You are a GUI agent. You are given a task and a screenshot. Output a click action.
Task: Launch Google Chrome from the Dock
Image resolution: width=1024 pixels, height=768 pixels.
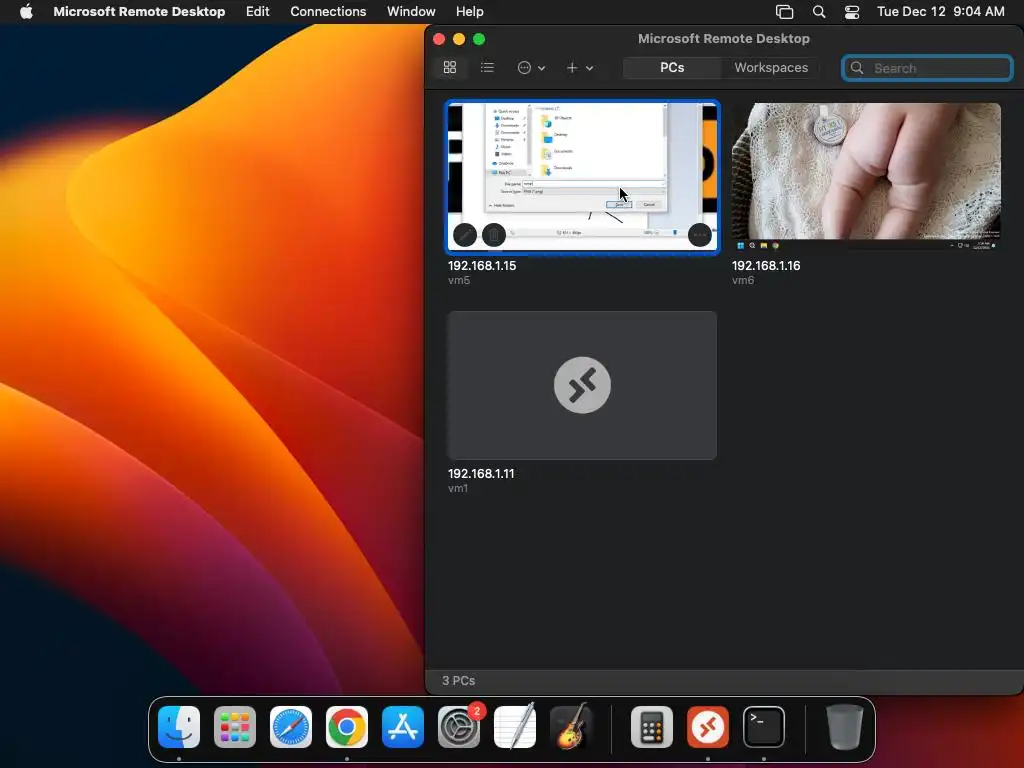(347, 727)
